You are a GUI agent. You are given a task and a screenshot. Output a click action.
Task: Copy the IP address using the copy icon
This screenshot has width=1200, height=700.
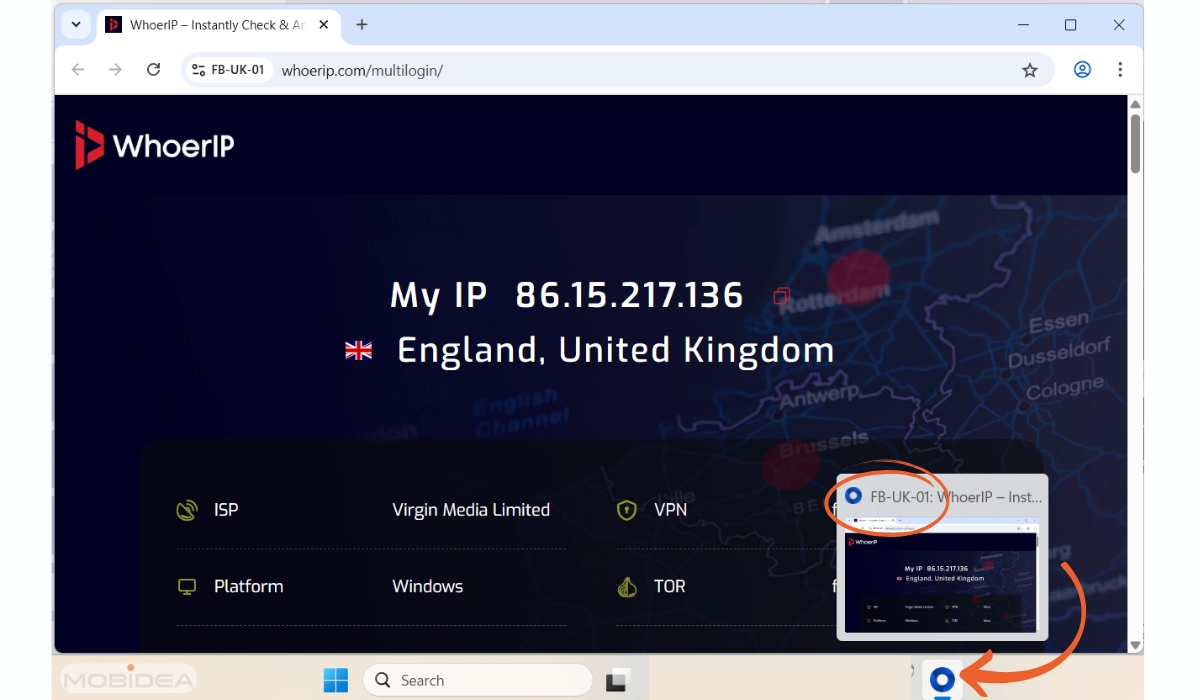(x=780, y=295)
